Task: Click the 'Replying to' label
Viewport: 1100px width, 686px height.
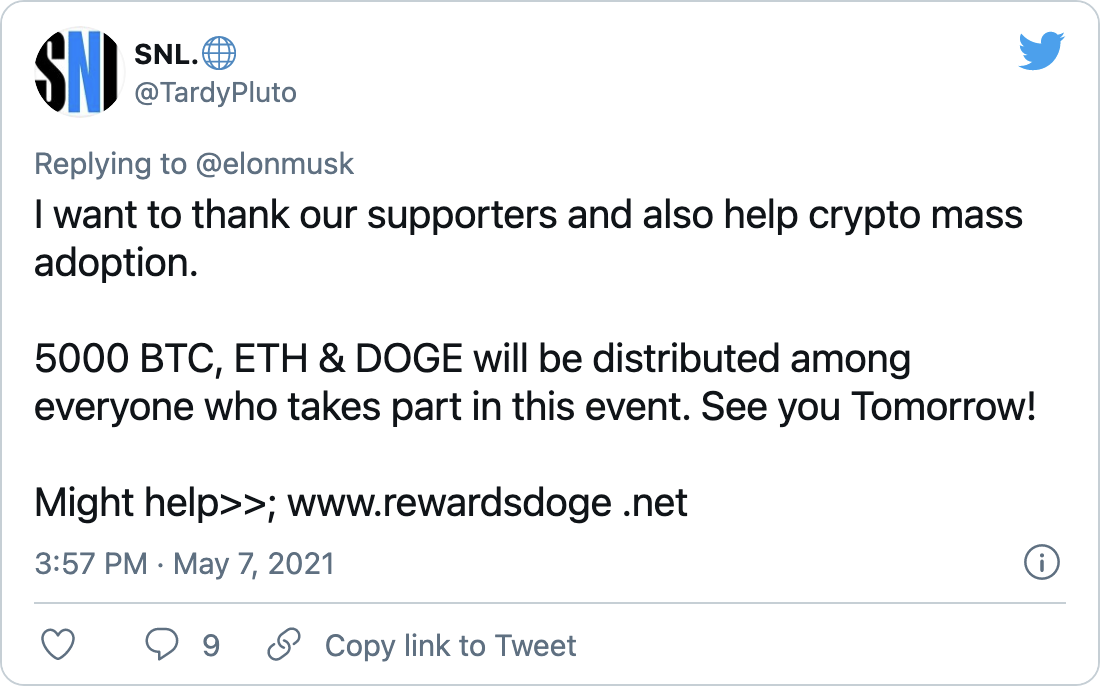Action: pos(110,164)
